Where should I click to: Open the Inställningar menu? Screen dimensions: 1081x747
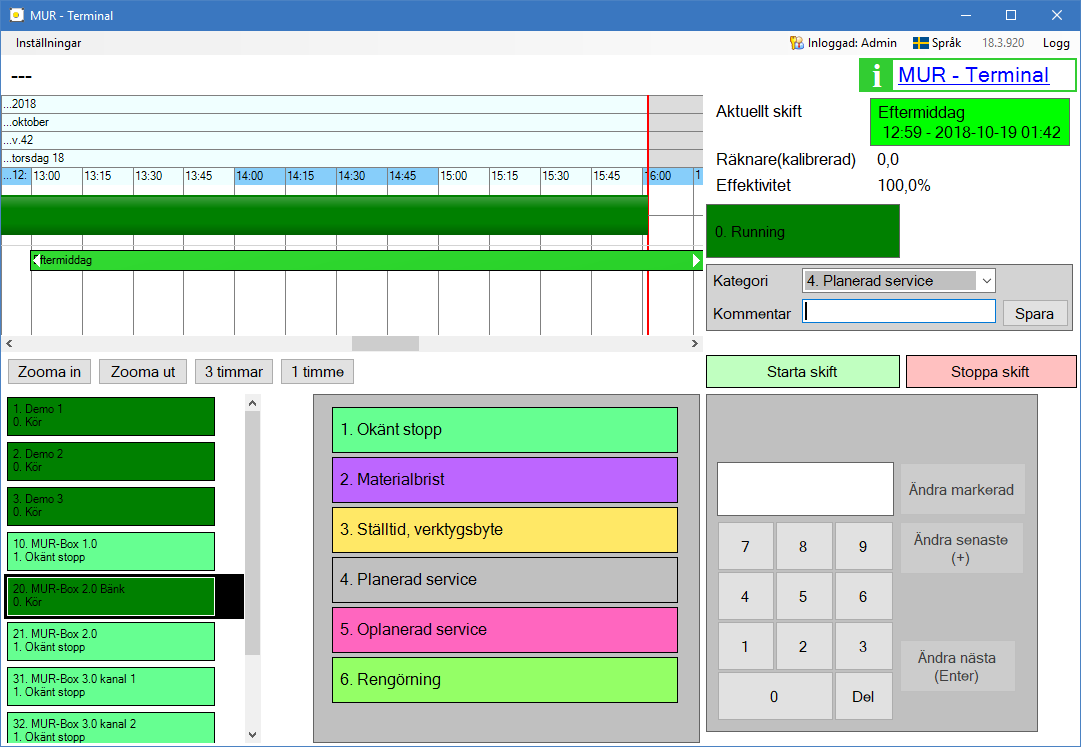pos(49,43)
